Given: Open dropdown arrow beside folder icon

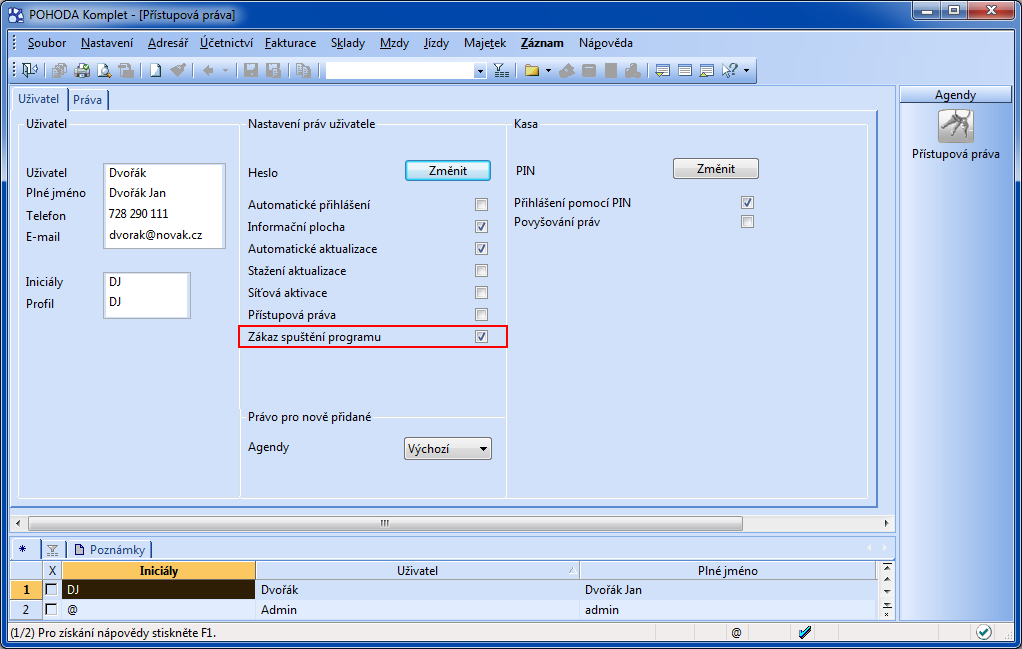Looking at the screenshot, I should point(548,70).
